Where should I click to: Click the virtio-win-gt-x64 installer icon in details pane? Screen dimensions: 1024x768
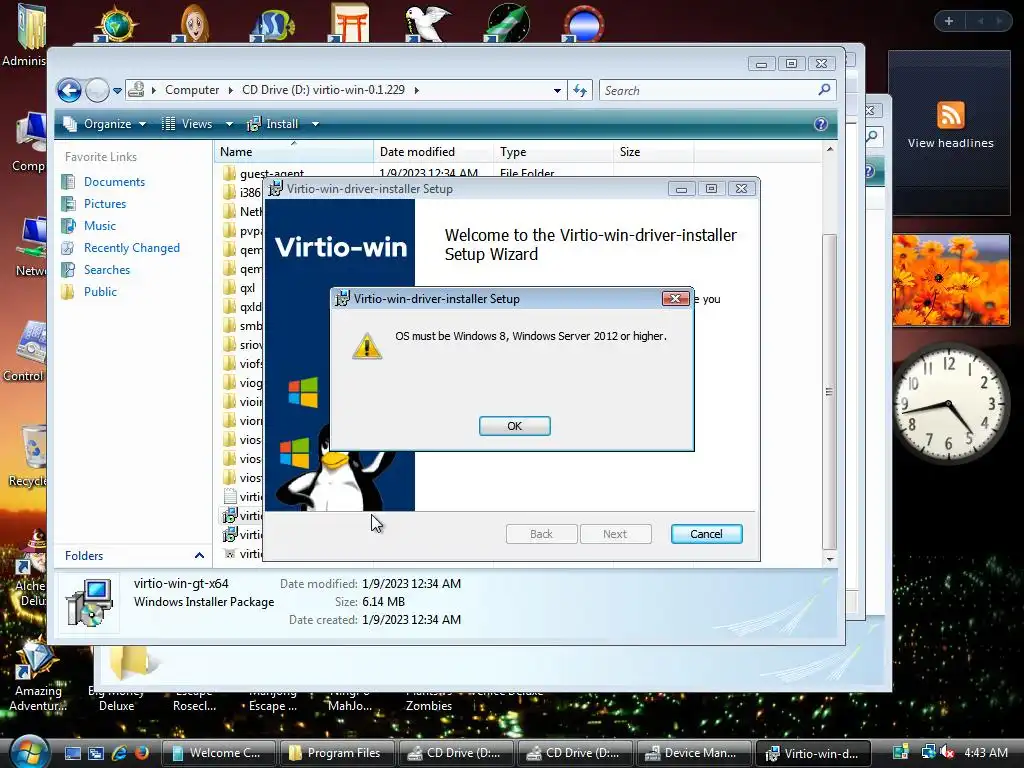click(x=90, y=602)
